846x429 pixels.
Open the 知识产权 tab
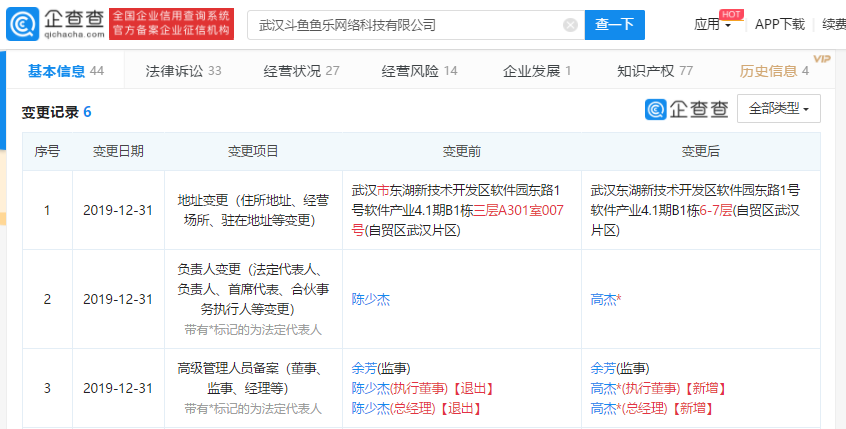coord(655,71)
